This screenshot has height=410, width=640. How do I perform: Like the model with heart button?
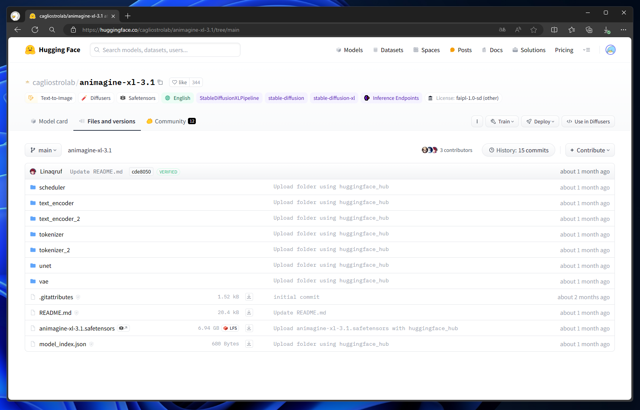coord(179,82)
